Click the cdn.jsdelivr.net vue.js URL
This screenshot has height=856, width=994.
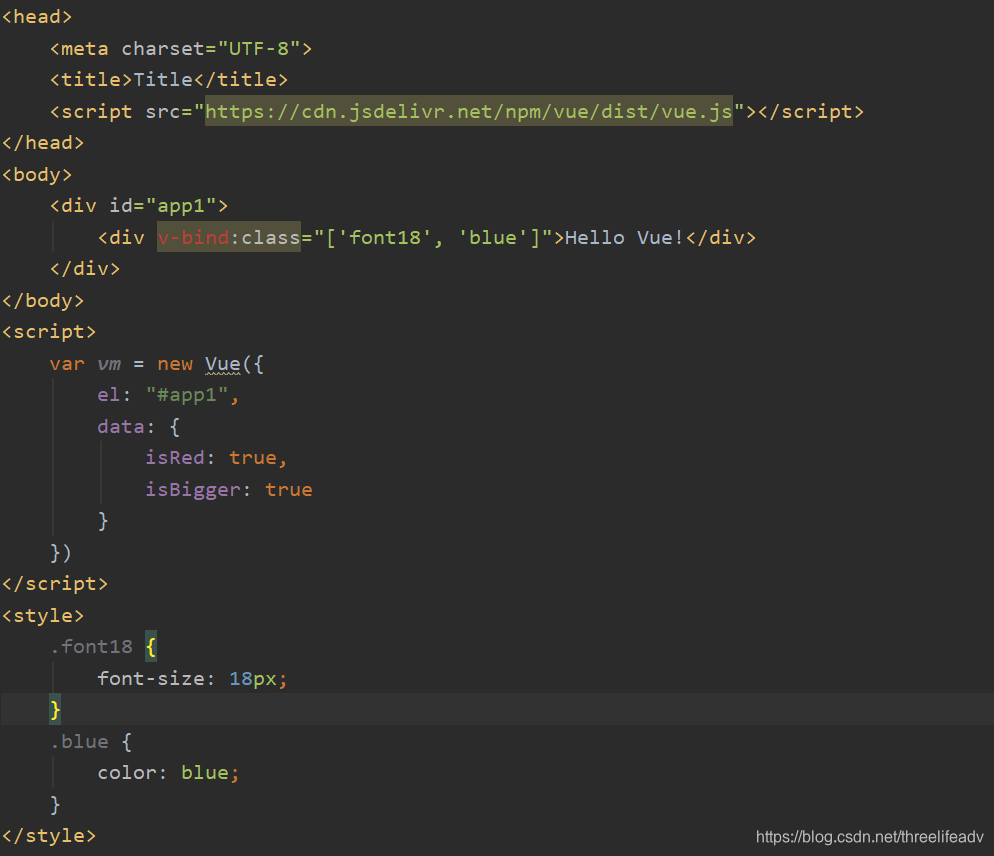point(468,111)
